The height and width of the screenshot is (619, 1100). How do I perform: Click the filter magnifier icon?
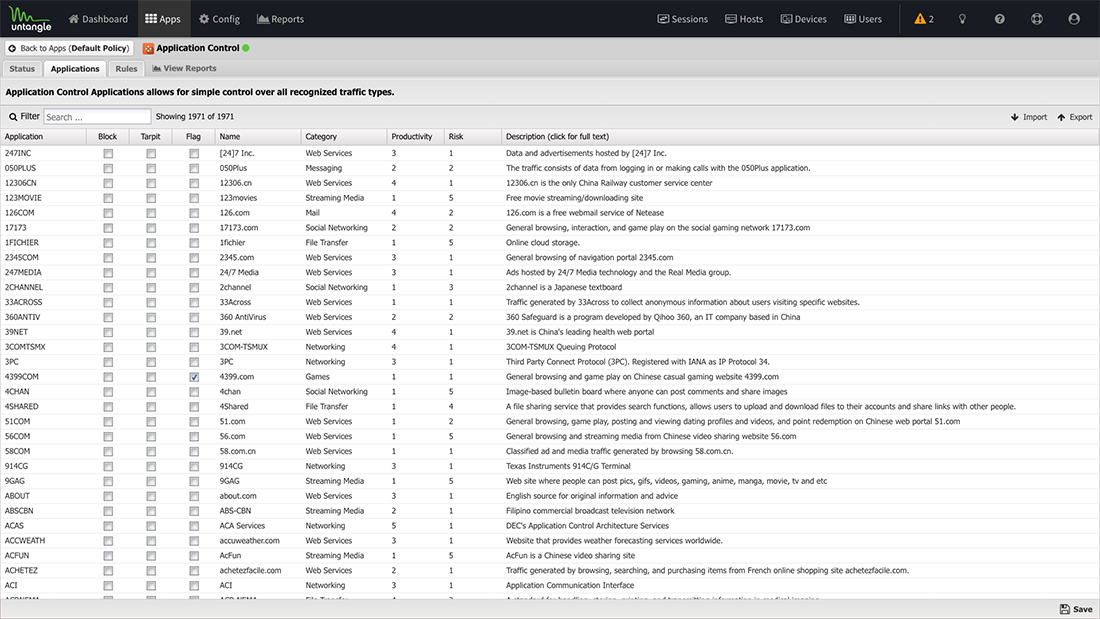coord(13,117)
